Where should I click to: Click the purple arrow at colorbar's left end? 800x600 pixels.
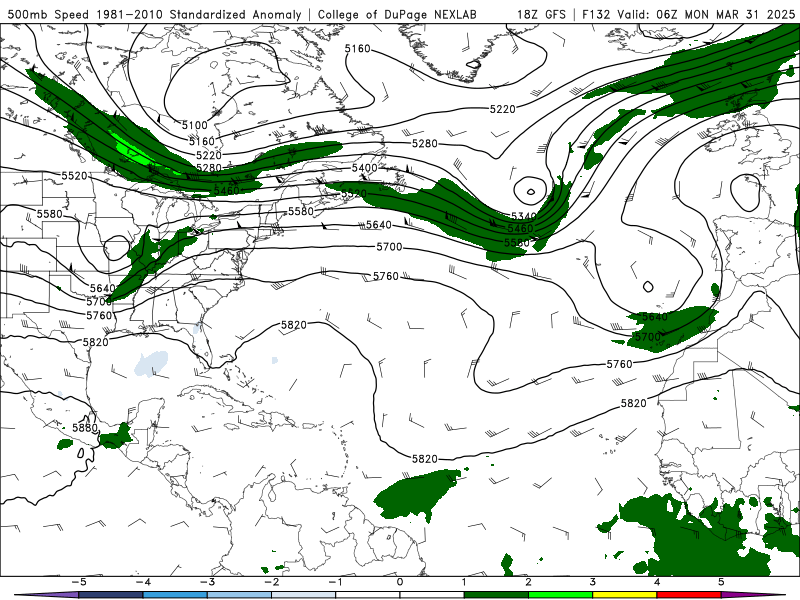(x=46, y=595)
